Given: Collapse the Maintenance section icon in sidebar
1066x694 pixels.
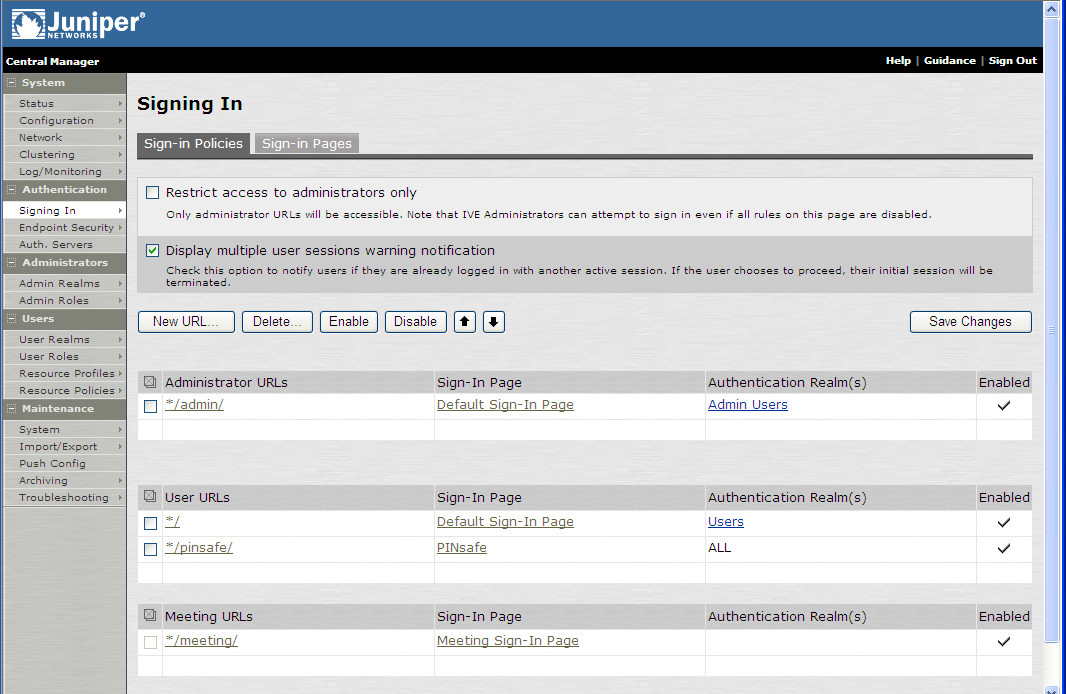Looking at the screenshot, I should point(12,409).
